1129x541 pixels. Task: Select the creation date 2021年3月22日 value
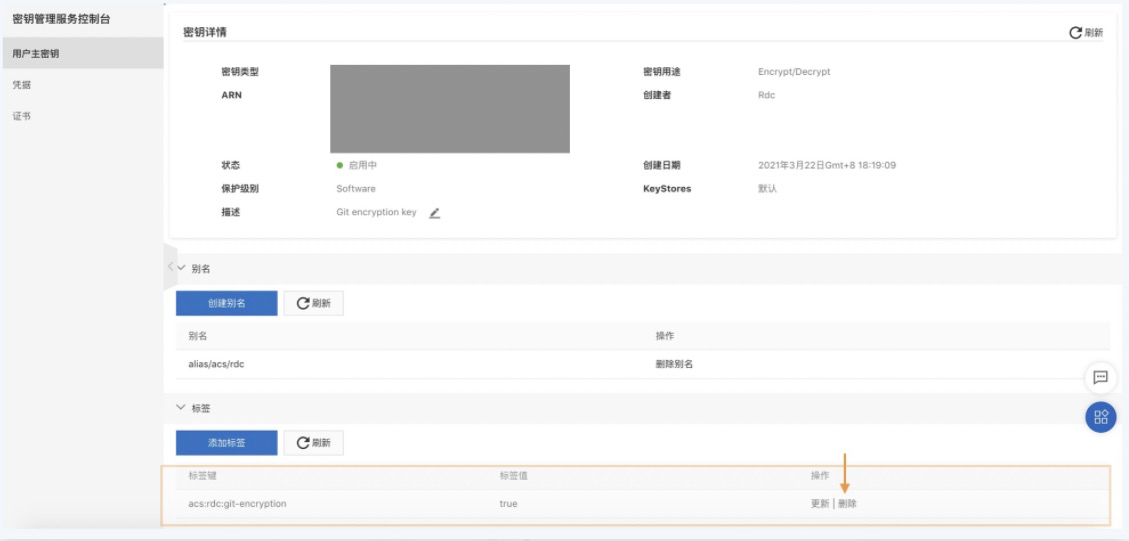click(827, 165)
